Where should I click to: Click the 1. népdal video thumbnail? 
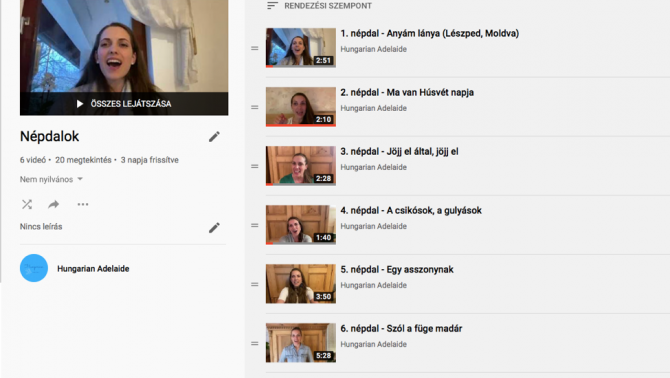[301, 47]
